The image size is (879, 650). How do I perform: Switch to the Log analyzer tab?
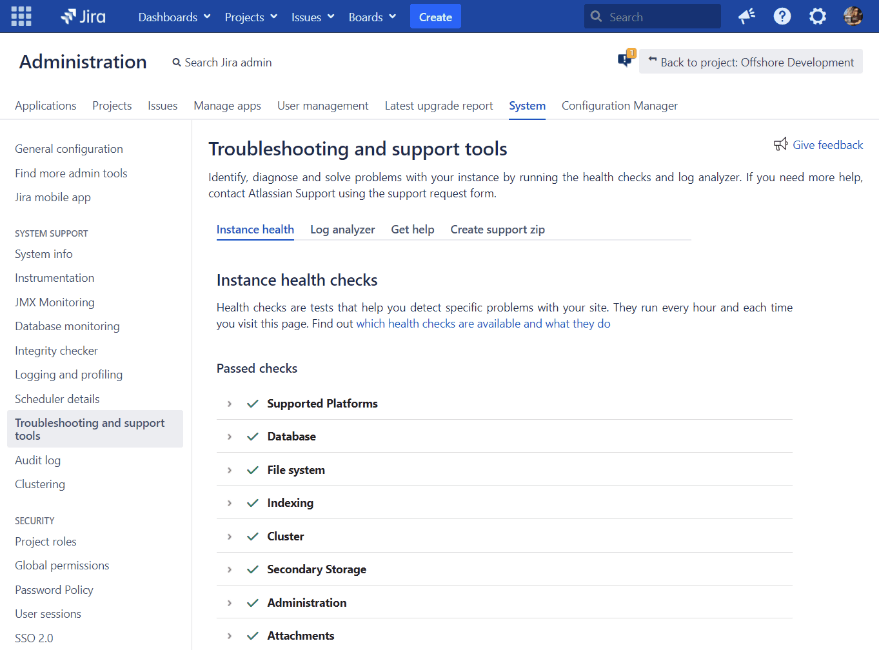pyautogui.click(x=342, y=229)
